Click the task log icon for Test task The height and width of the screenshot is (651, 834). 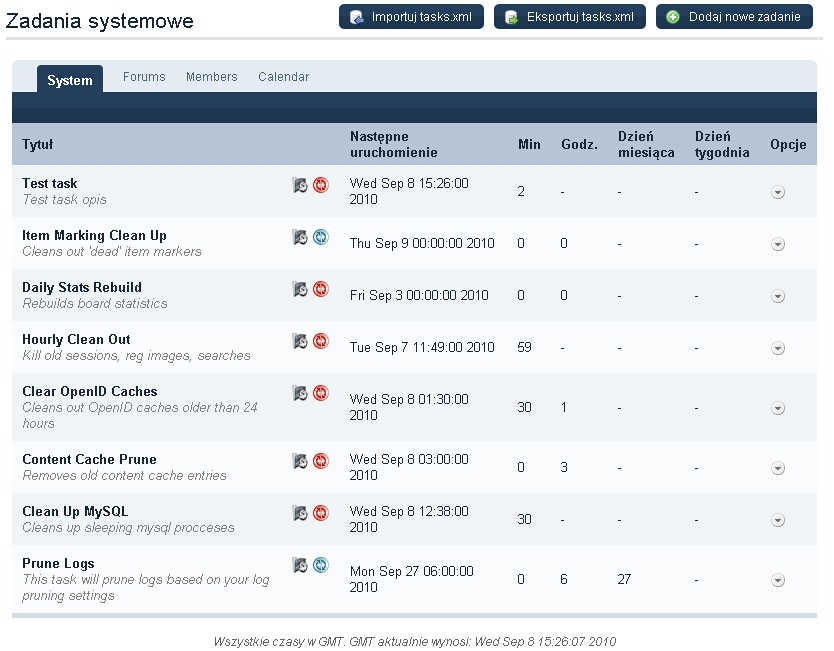click(299, 185)
